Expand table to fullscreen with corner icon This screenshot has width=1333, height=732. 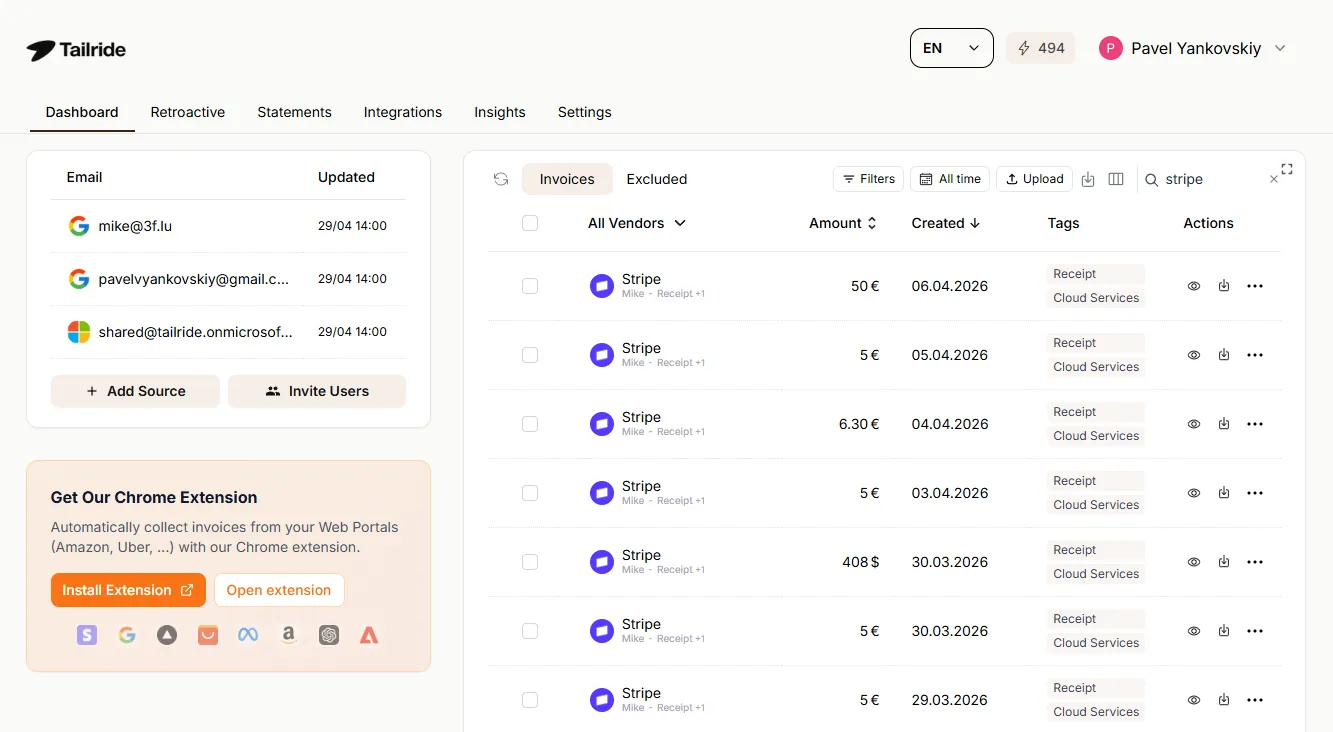click(1287, 169)
